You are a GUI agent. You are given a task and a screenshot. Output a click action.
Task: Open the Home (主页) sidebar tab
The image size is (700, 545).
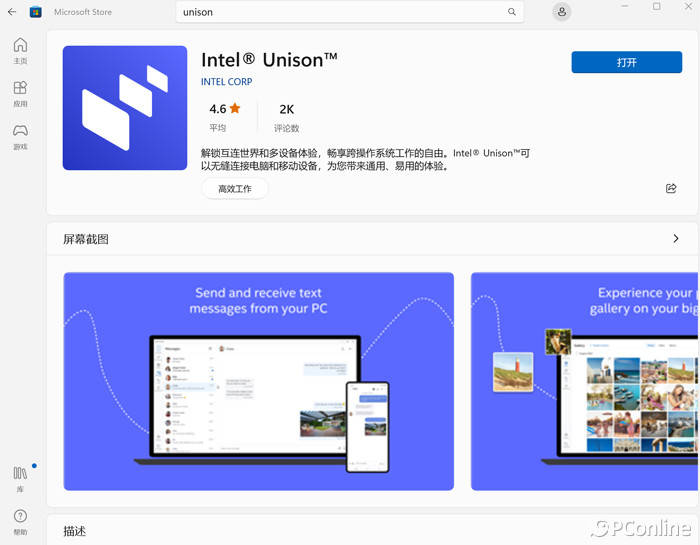(x=21, y=51)
